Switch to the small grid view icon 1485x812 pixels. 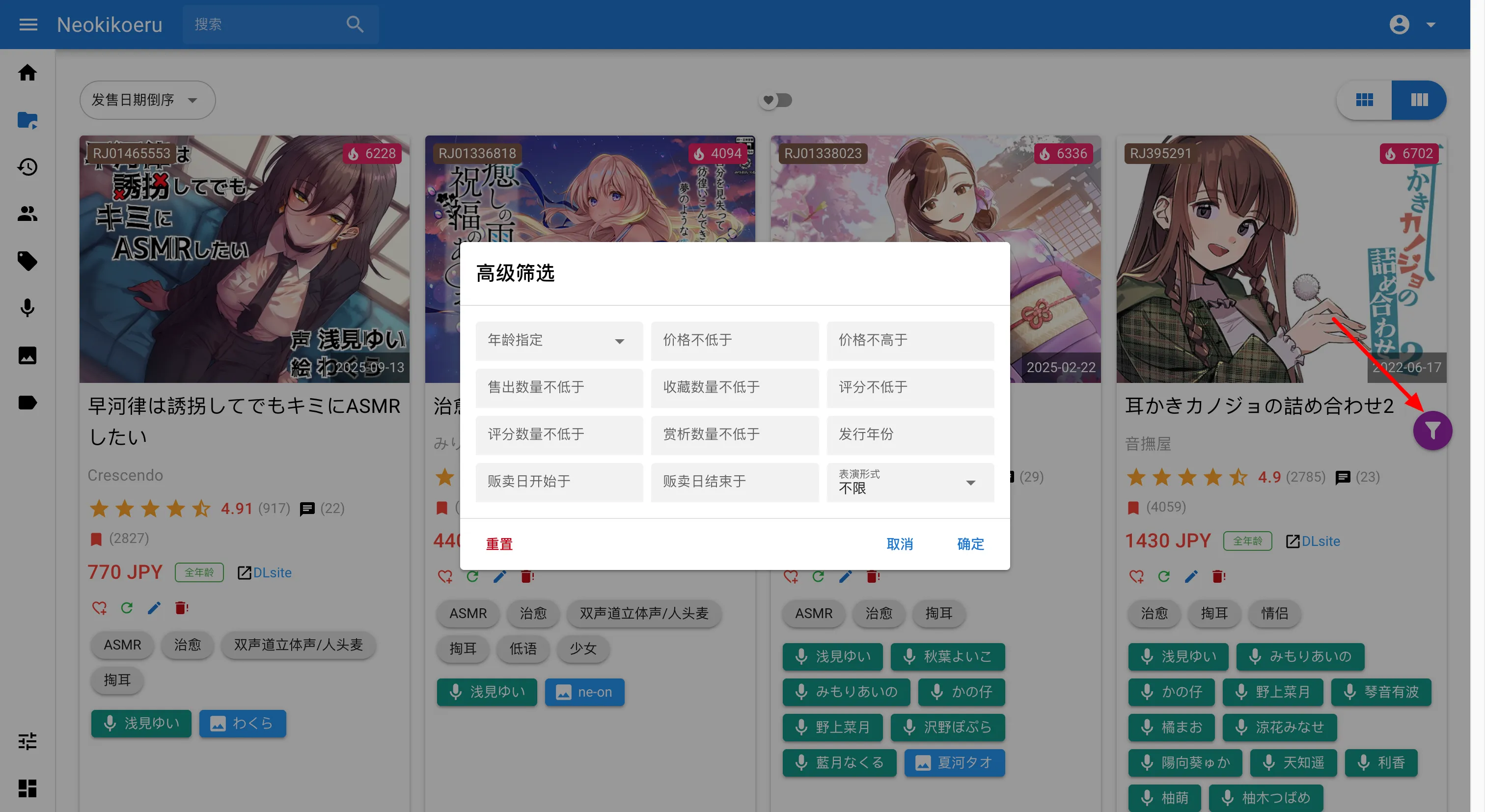(x=1364, y=100)
